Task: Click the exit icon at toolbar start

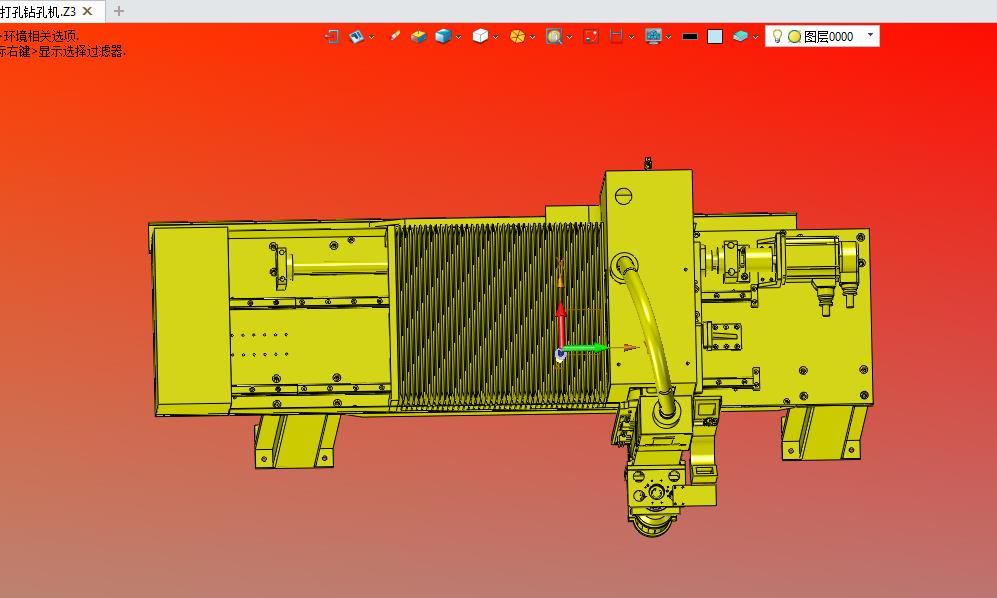Action: [333, 36]
